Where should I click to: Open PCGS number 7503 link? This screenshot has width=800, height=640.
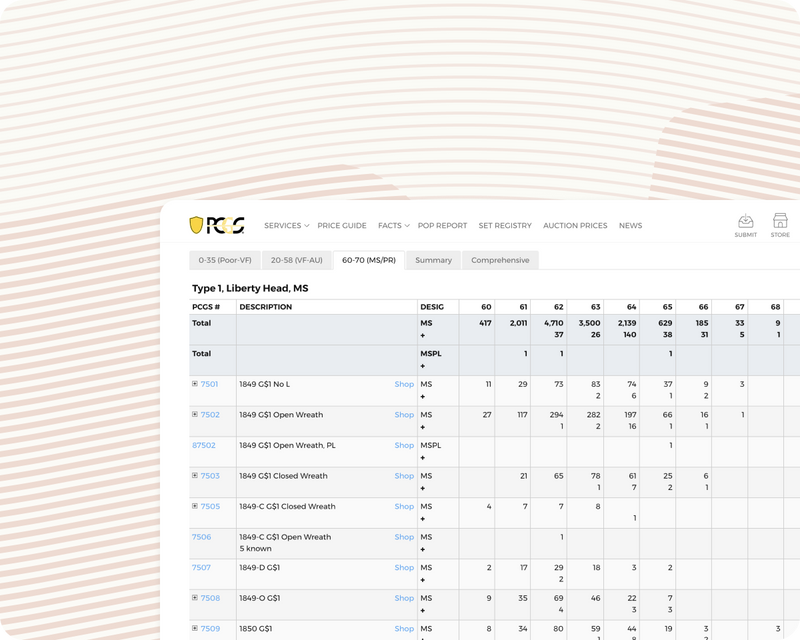pyautogui.click(x=210, y=476)
